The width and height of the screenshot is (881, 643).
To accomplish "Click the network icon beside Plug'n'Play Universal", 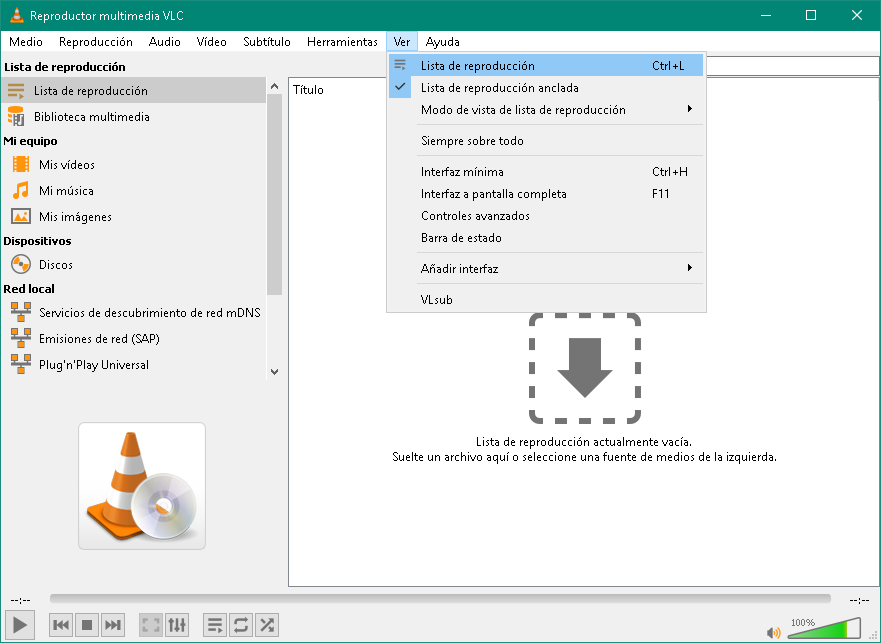I will coord(21,364).
